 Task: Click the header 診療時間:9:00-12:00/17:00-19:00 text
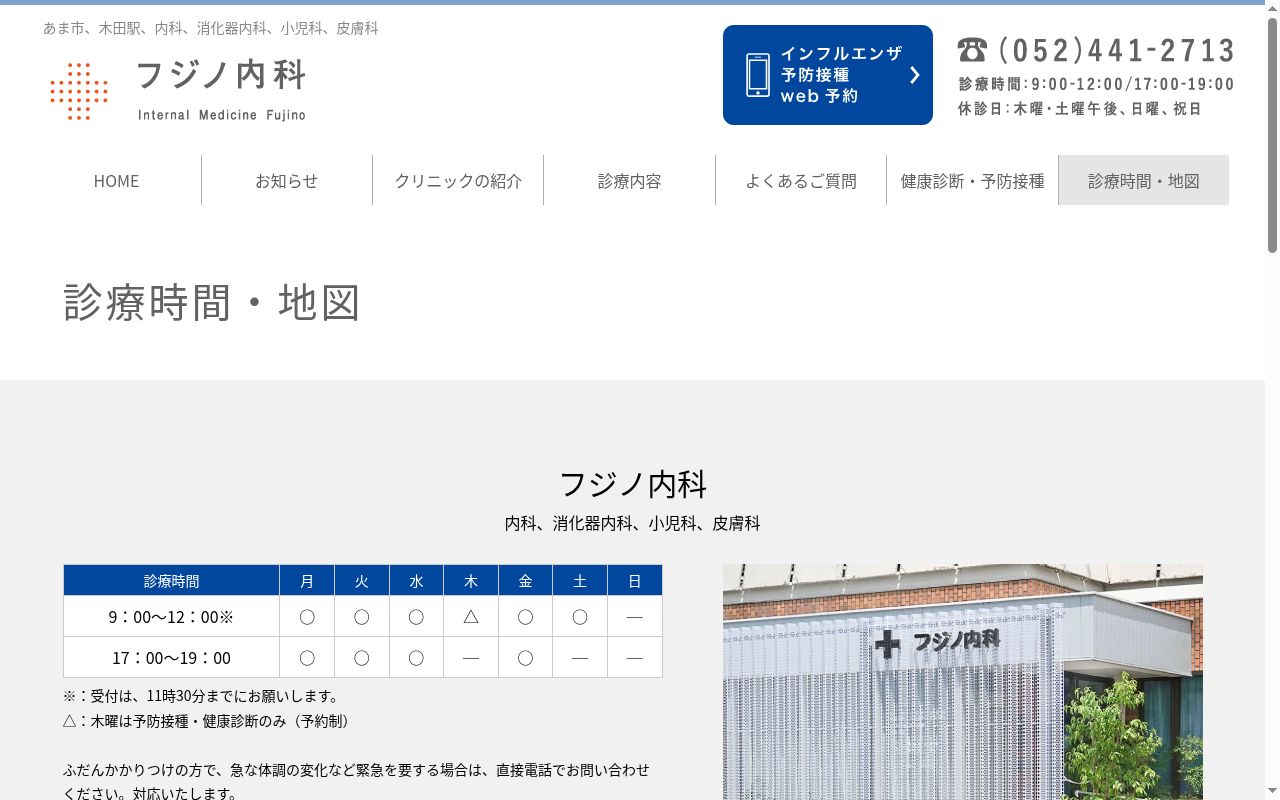pyautogui.click(x=1096, y=85)
